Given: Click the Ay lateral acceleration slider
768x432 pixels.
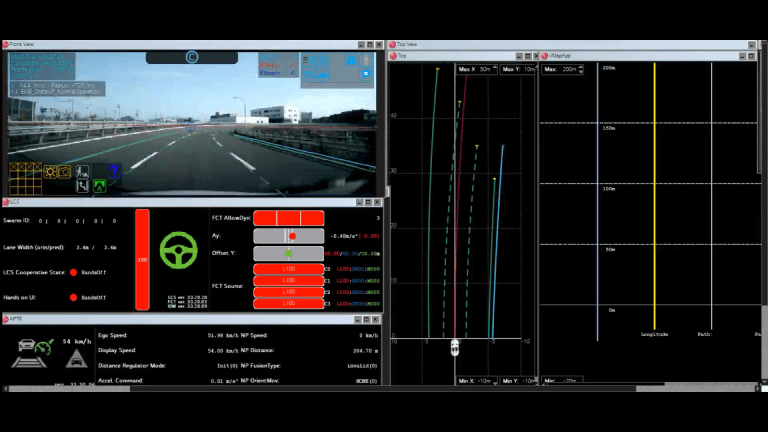Looking at the screenshot, I should pyautogui.click(x=288, y=236).
